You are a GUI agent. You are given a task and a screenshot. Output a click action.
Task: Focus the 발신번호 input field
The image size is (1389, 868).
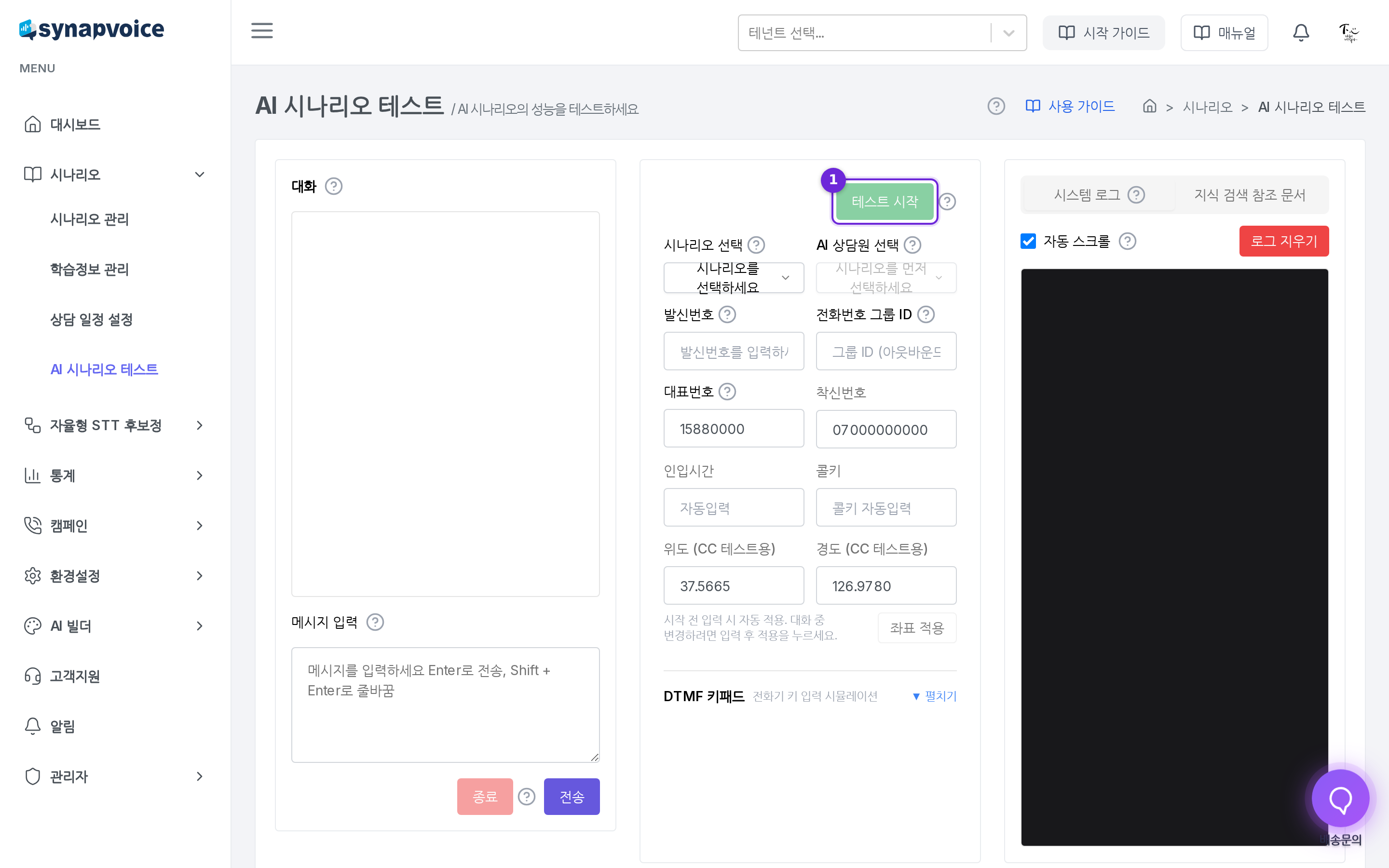[734, 352]
